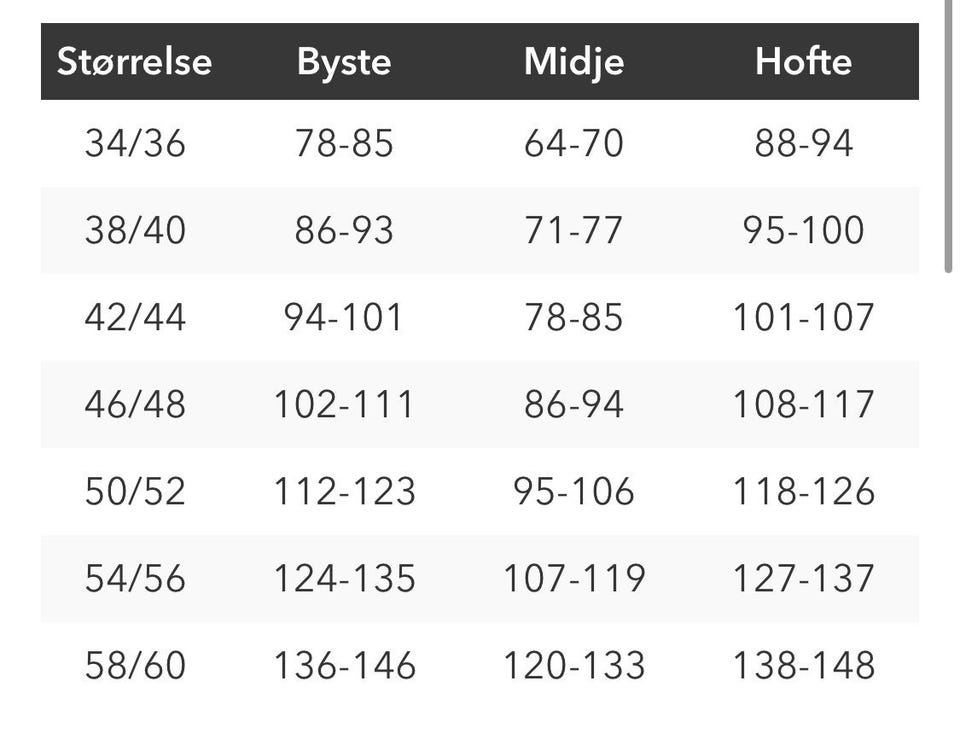Select size 50/52 cell

point(135,492)
